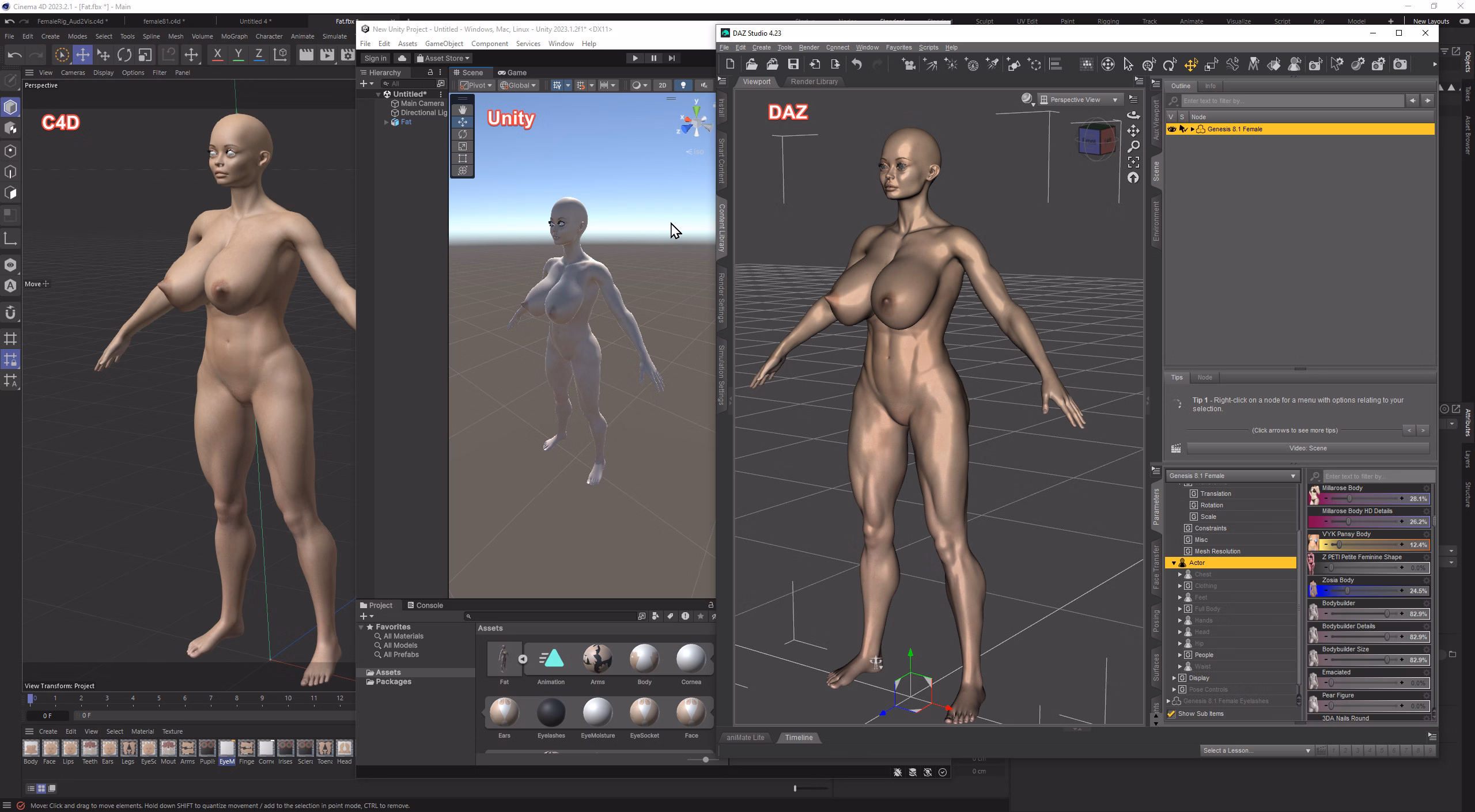Viewport: 1475px width, 812px height.
Task: Adjust Zosia Body slider
Action: pyautogui.click(x=1364, y=591)
